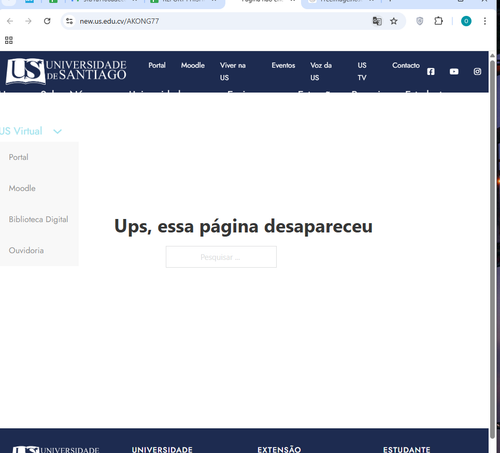
Task: Click the US Virtual sidebar heading
Action: coord(21,131)
